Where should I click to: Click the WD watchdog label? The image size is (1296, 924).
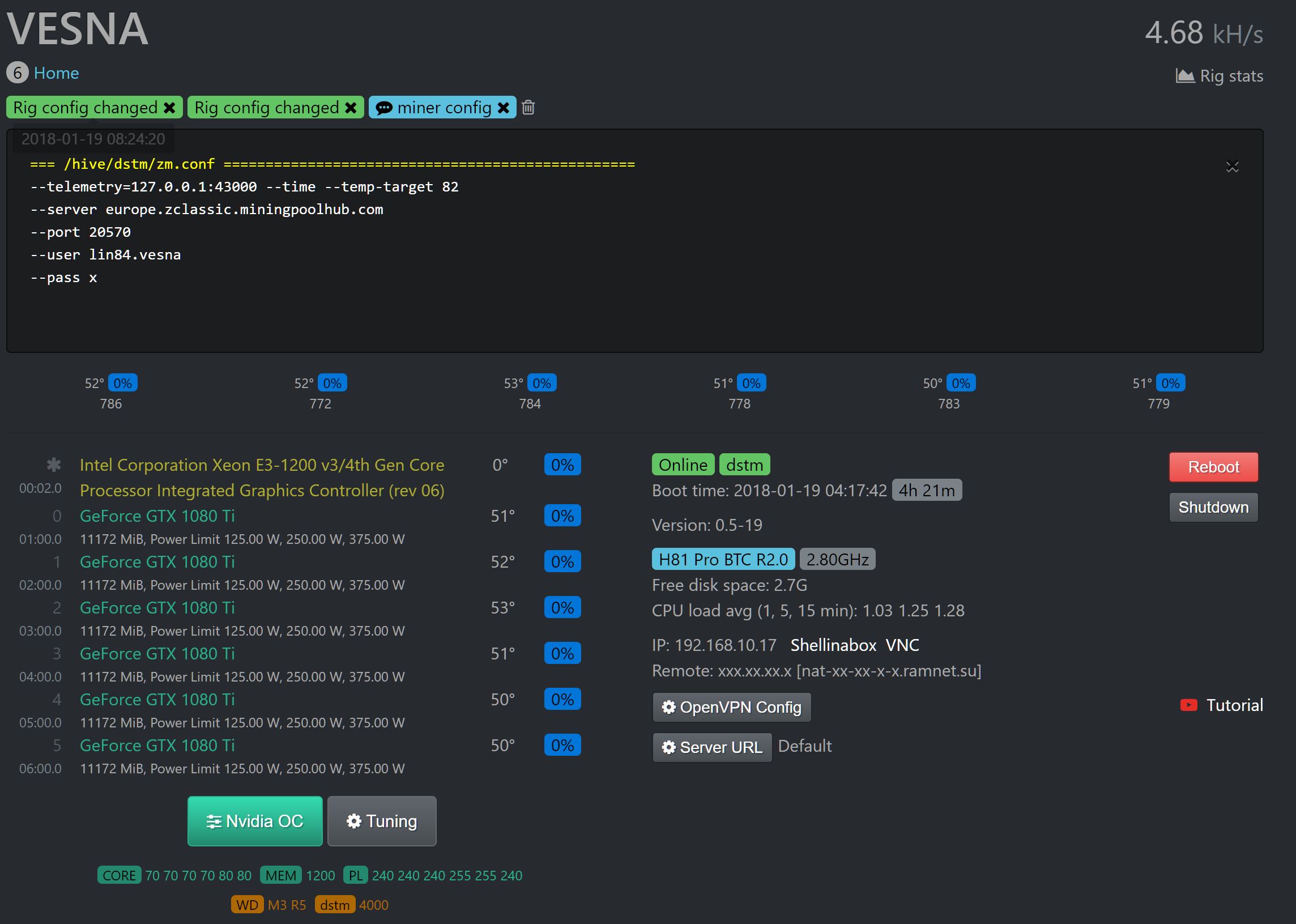point(247,905)
